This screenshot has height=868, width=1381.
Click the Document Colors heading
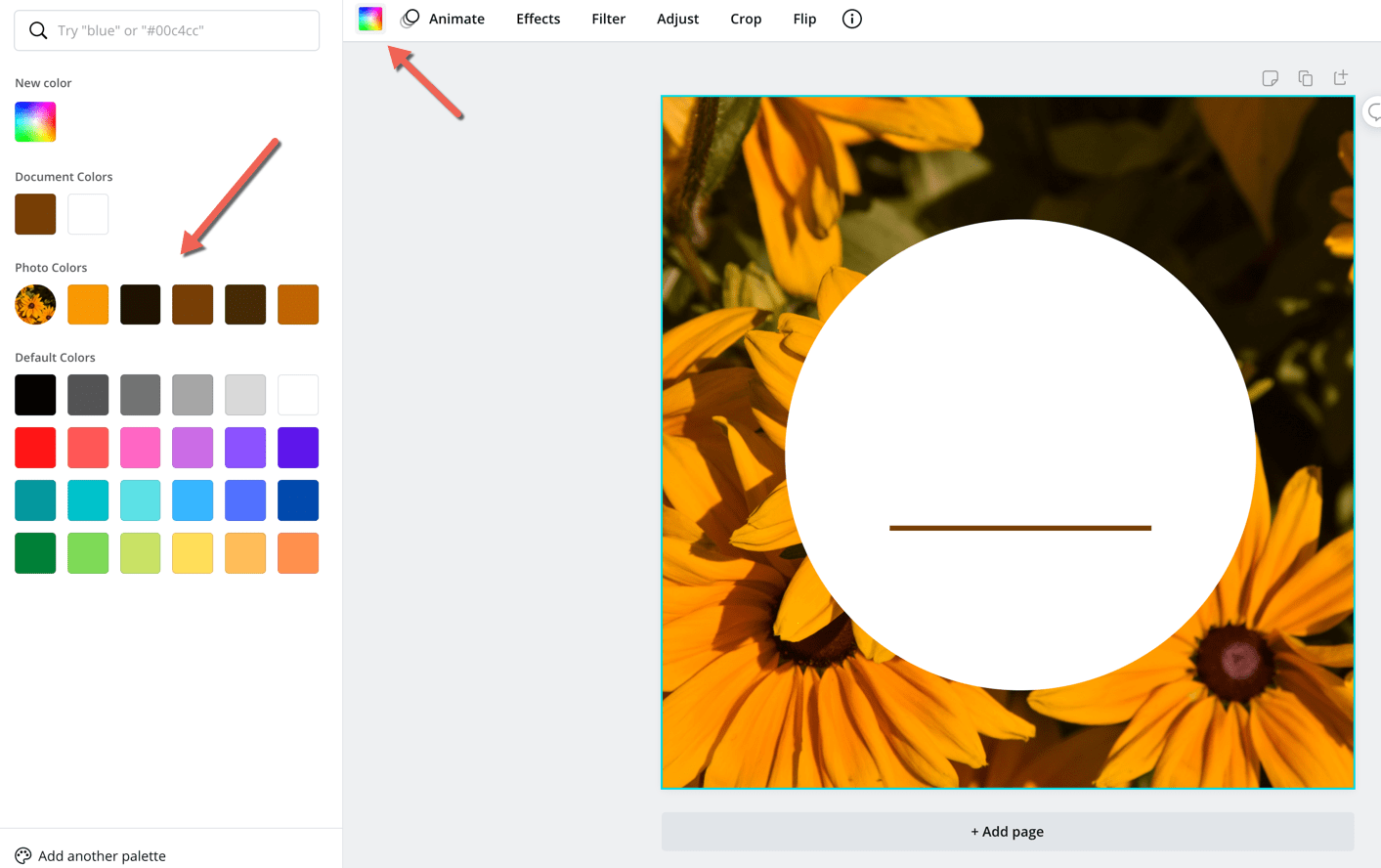pos(64,177)
